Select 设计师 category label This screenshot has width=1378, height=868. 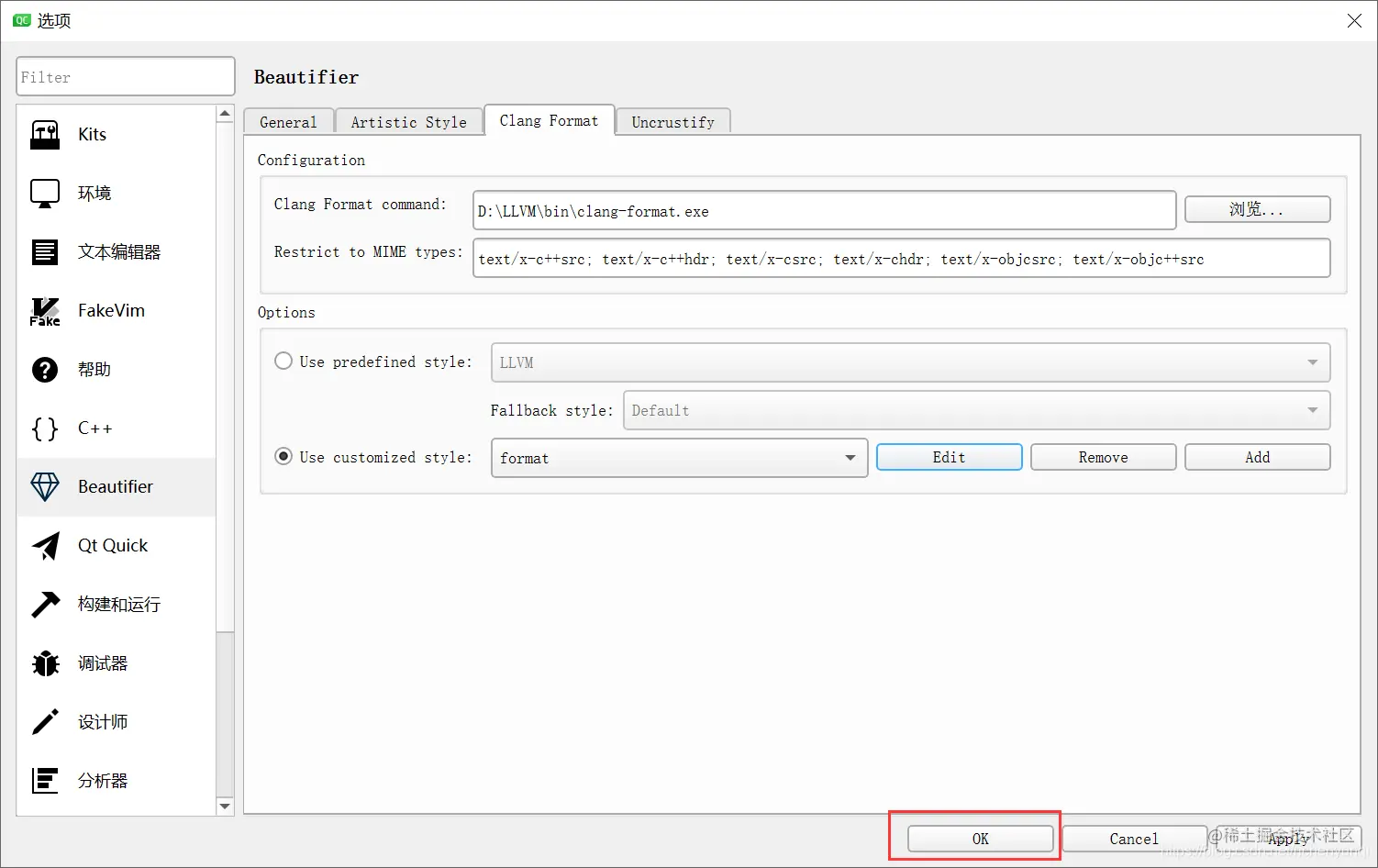pos(103,722)
